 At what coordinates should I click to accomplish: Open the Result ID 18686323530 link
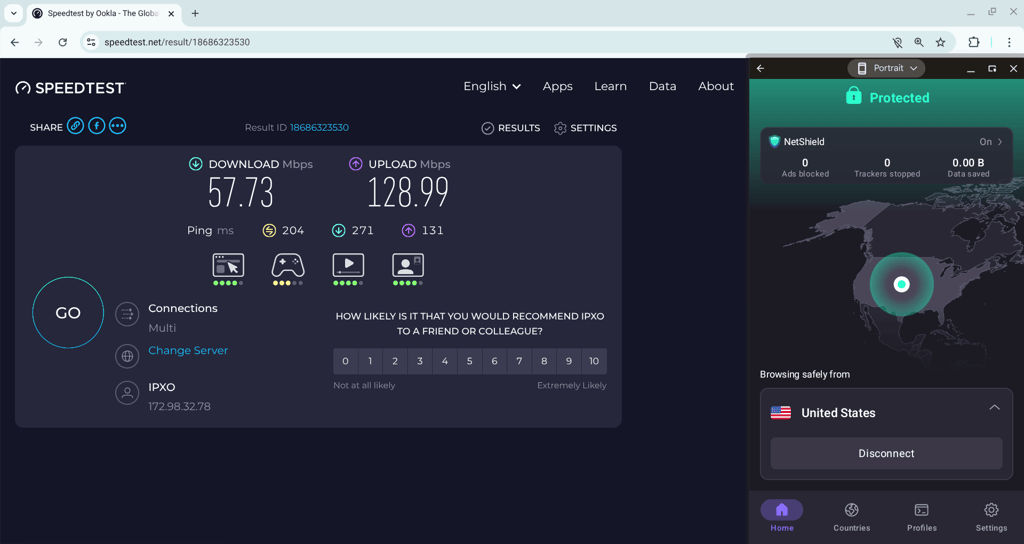click(x=319, y=127)
